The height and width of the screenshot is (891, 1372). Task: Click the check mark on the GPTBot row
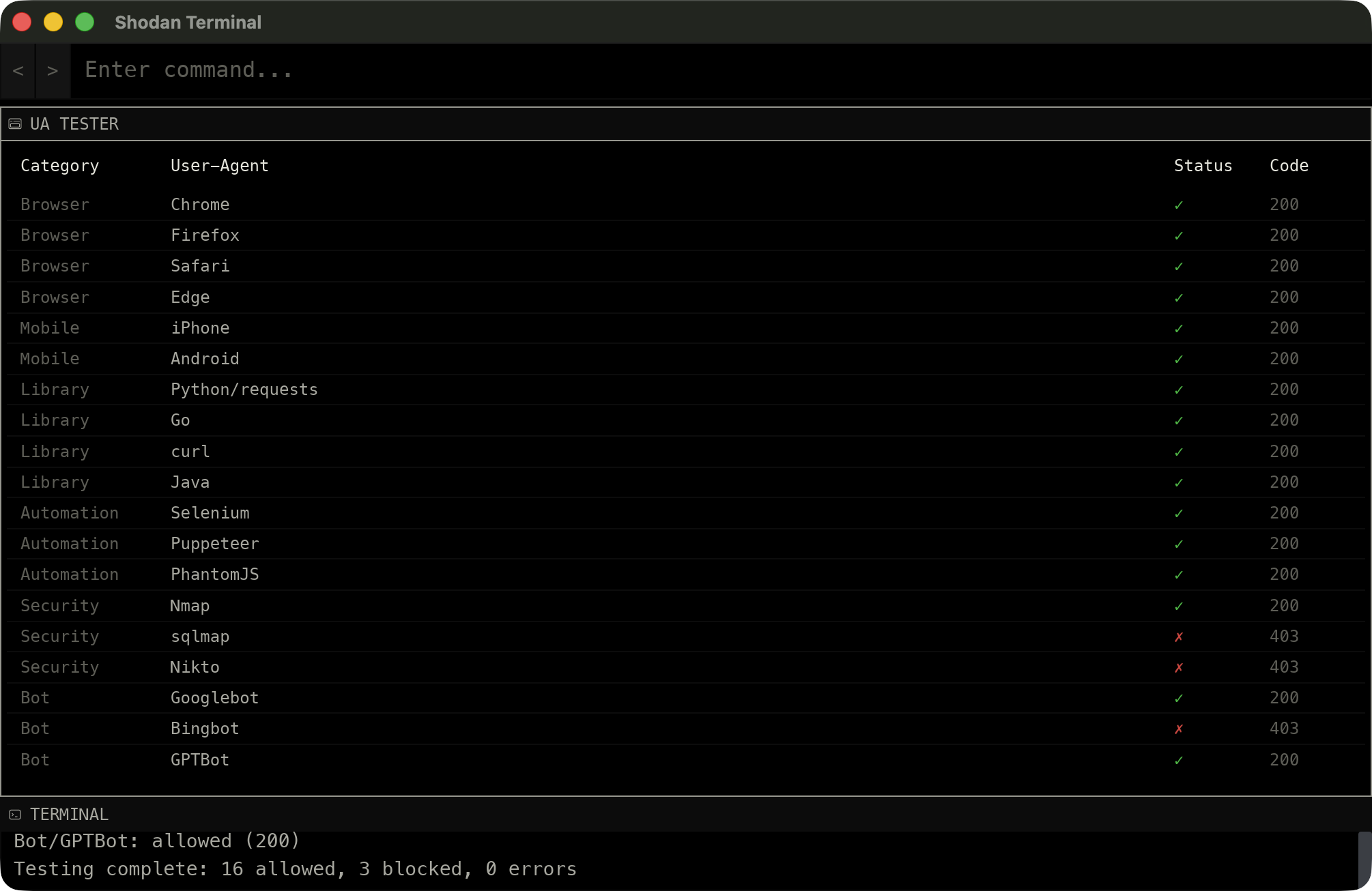tap(1179, 759)
